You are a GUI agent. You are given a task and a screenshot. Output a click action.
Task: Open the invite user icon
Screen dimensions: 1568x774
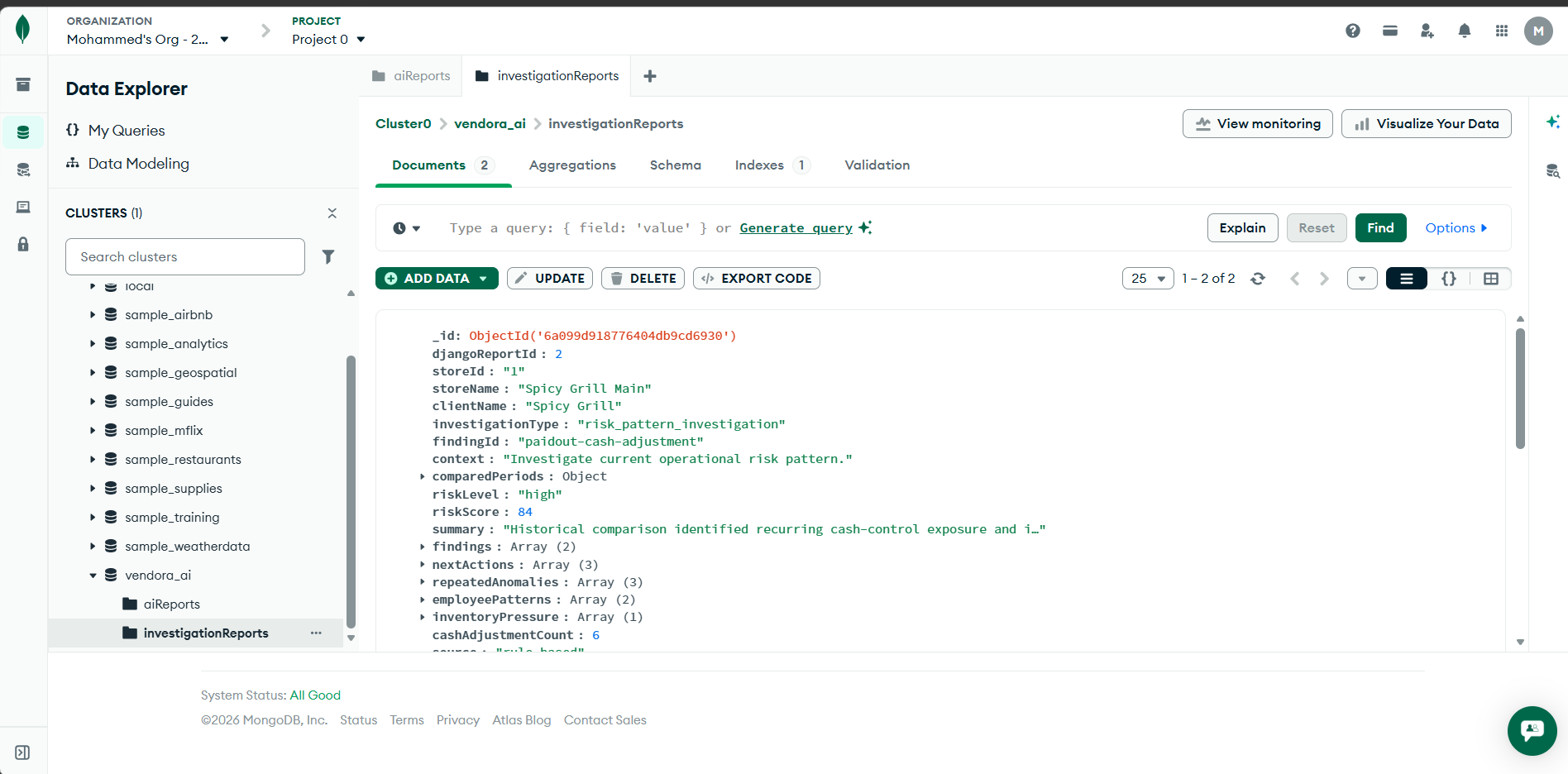[1427, 31]
